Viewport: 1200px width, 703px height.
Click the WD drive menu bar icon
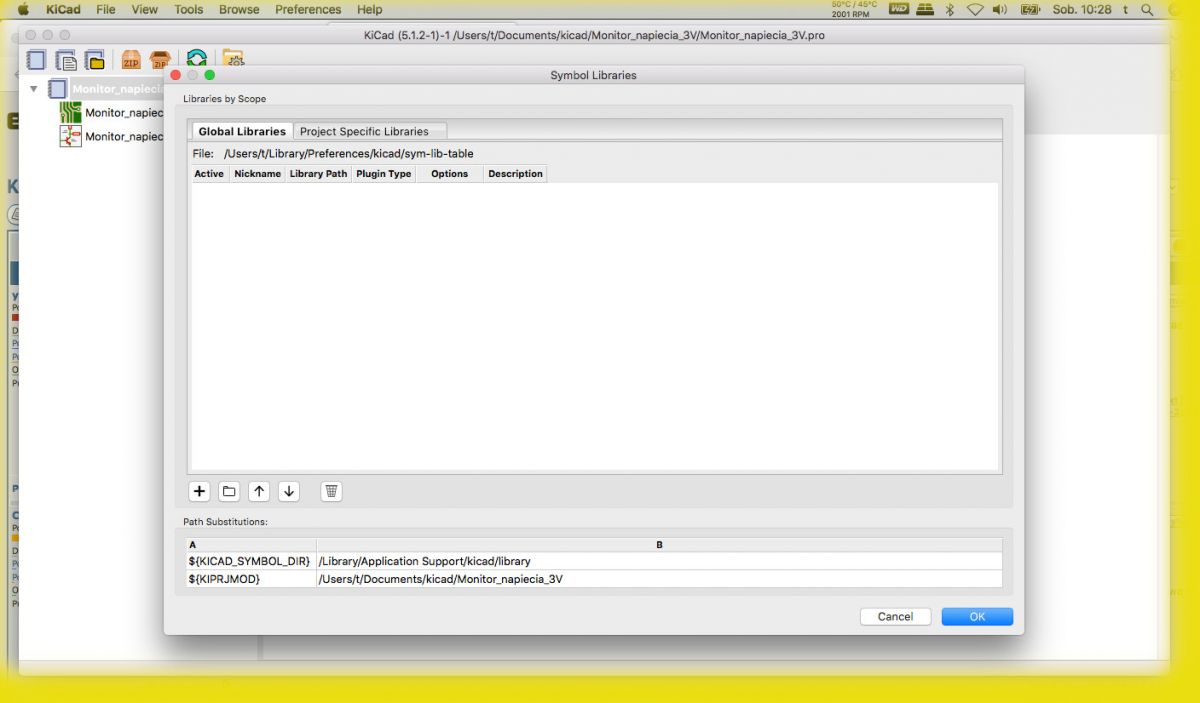click(x=897, y=9)
